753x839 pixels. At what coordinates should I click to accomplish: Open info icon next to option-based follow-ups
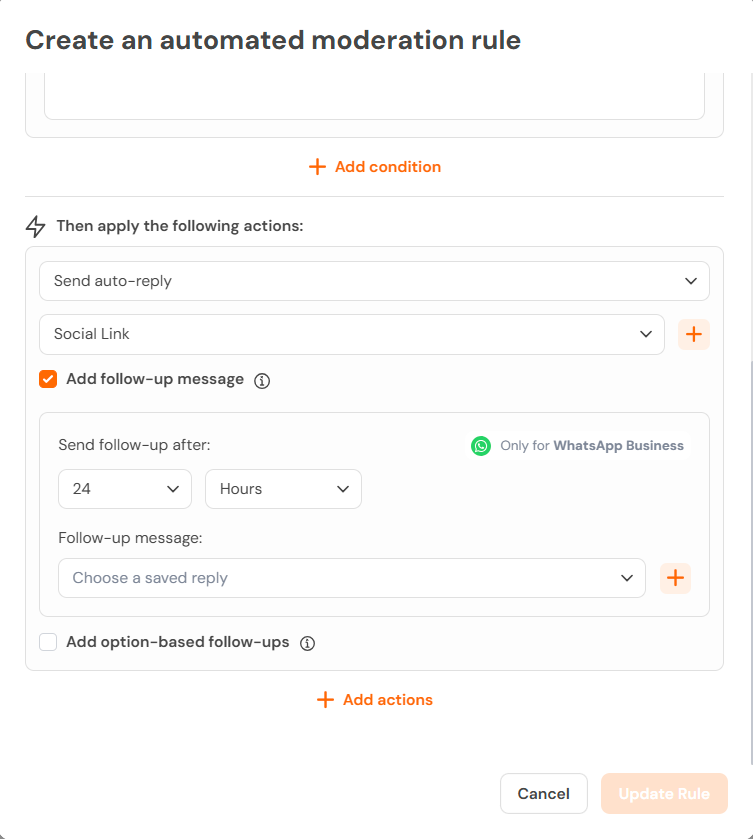(x=307, y=643)
